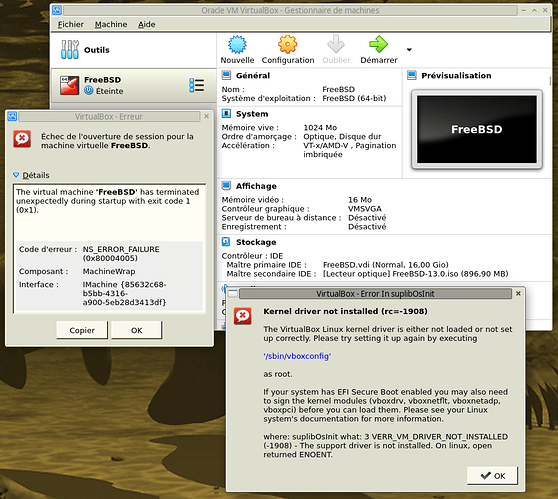Select the FreeBSD machine icon in list
Viewport: 558px width, 499px height.
tap(69, 85)
